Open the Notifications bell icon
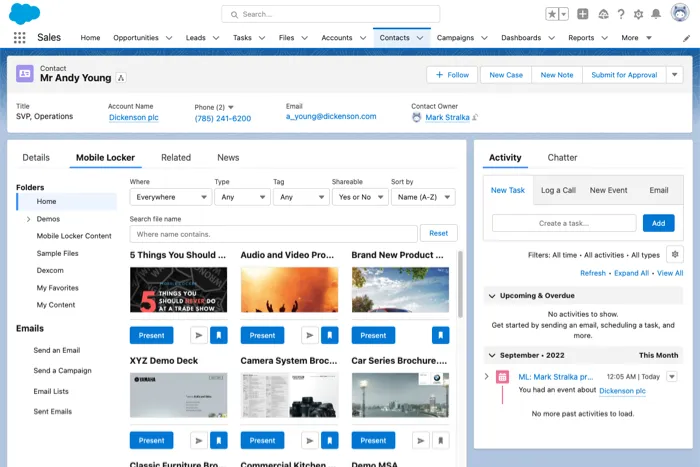Image resolution: width=700 pixels, height=467 pixels. [x=656, y=14]
